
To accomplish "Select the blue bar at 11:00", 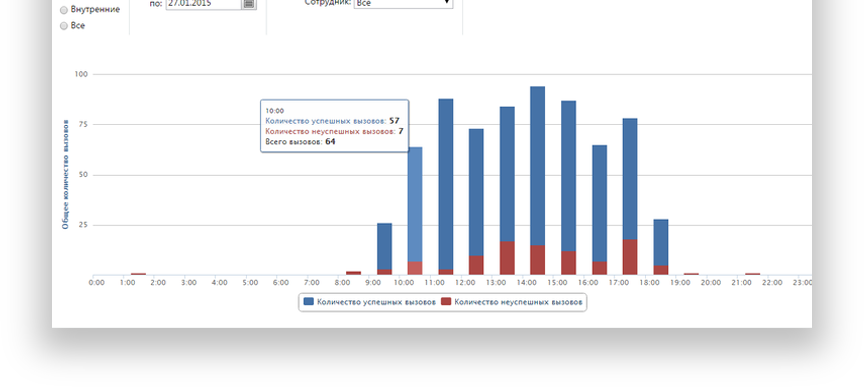I will [446, 184].
